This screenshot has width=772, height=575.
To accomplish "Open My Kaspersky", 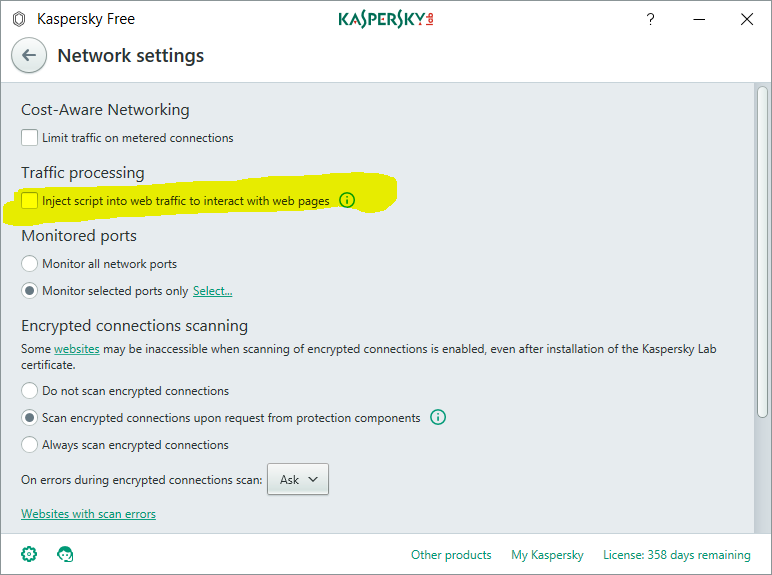I will [547, 555].
